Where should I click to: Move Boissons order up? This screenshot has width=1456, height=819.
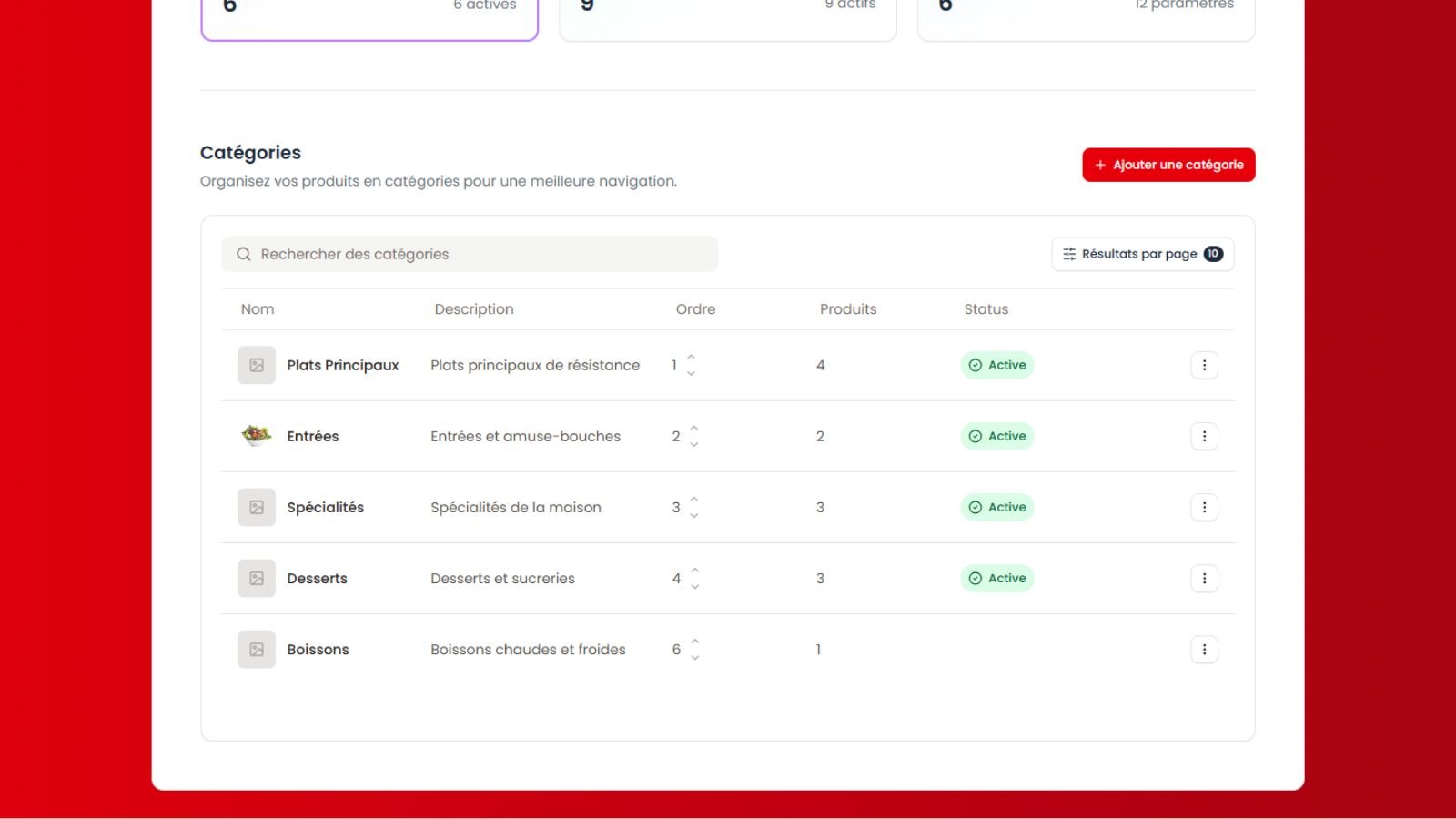coord(695,641)
